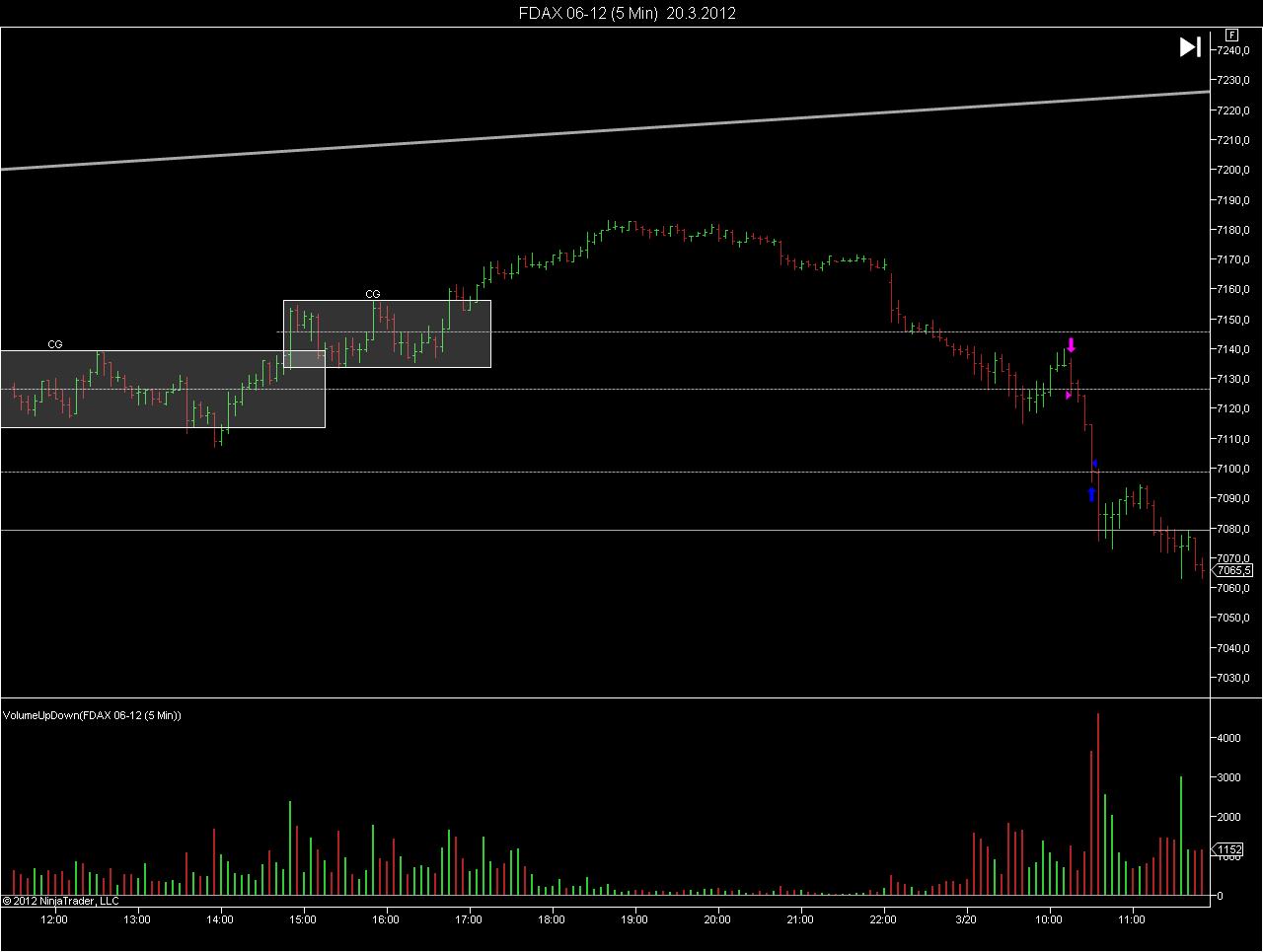Select the magenta down arrow entry marker

(x=1072, y=345)
